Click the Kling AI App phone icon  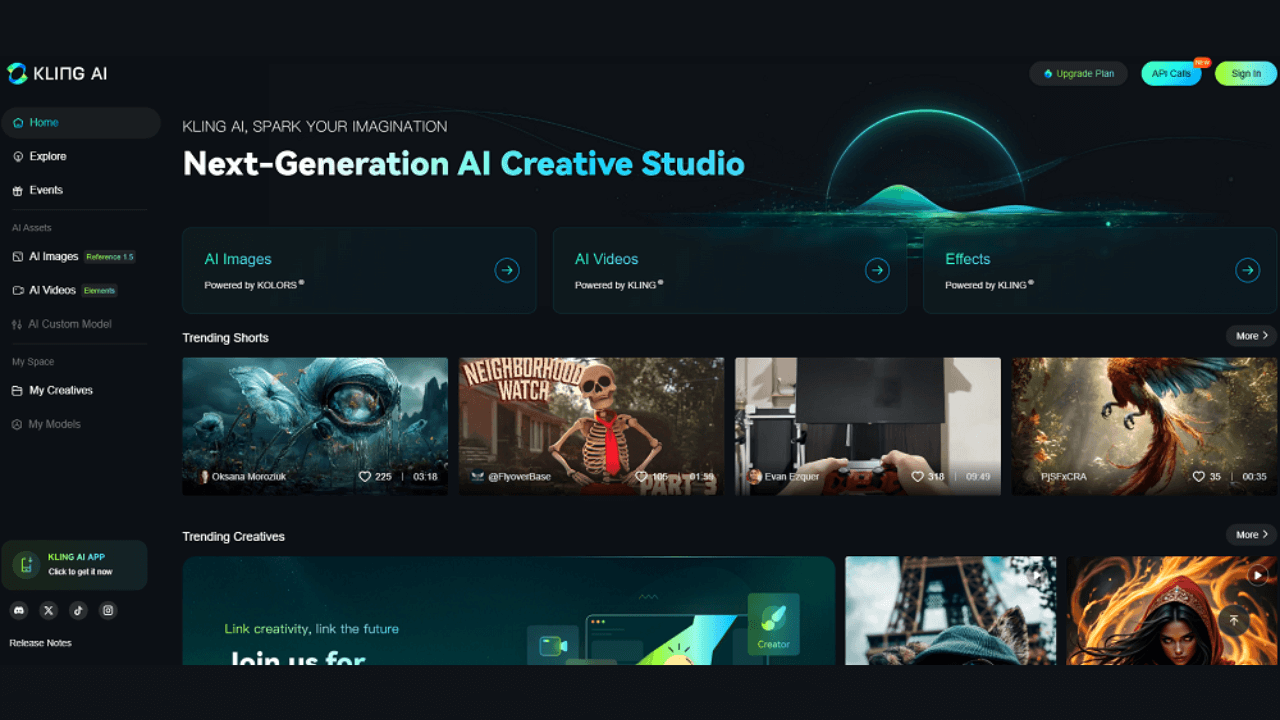click(27, 565)
